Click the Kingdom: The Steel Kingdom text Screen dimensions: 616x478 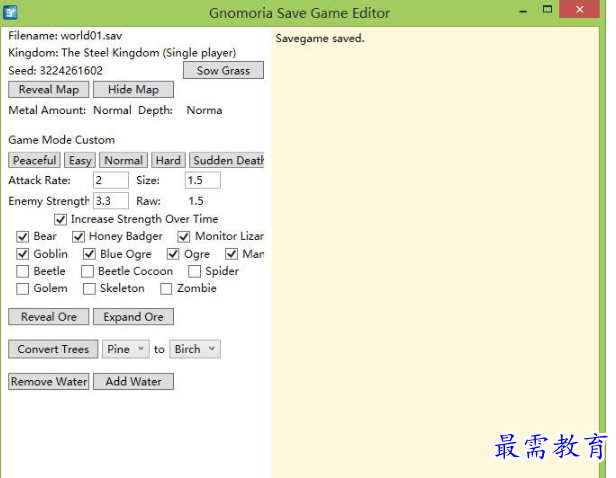[x=122, y=53]
